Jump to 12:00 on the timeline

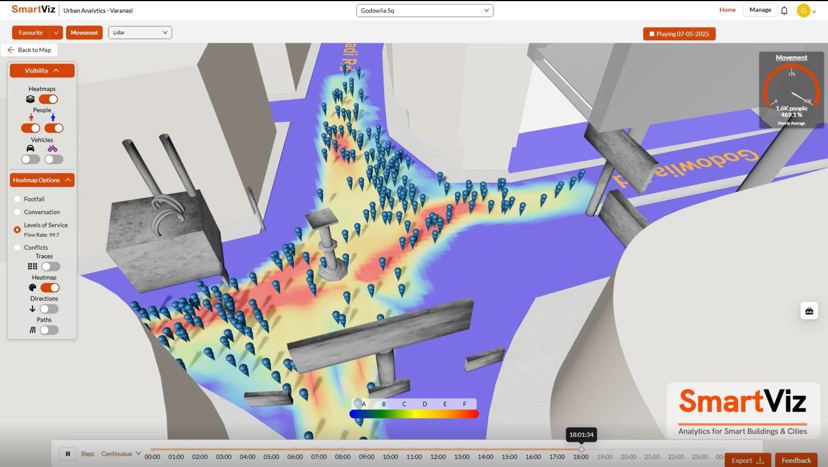point(437,449)
